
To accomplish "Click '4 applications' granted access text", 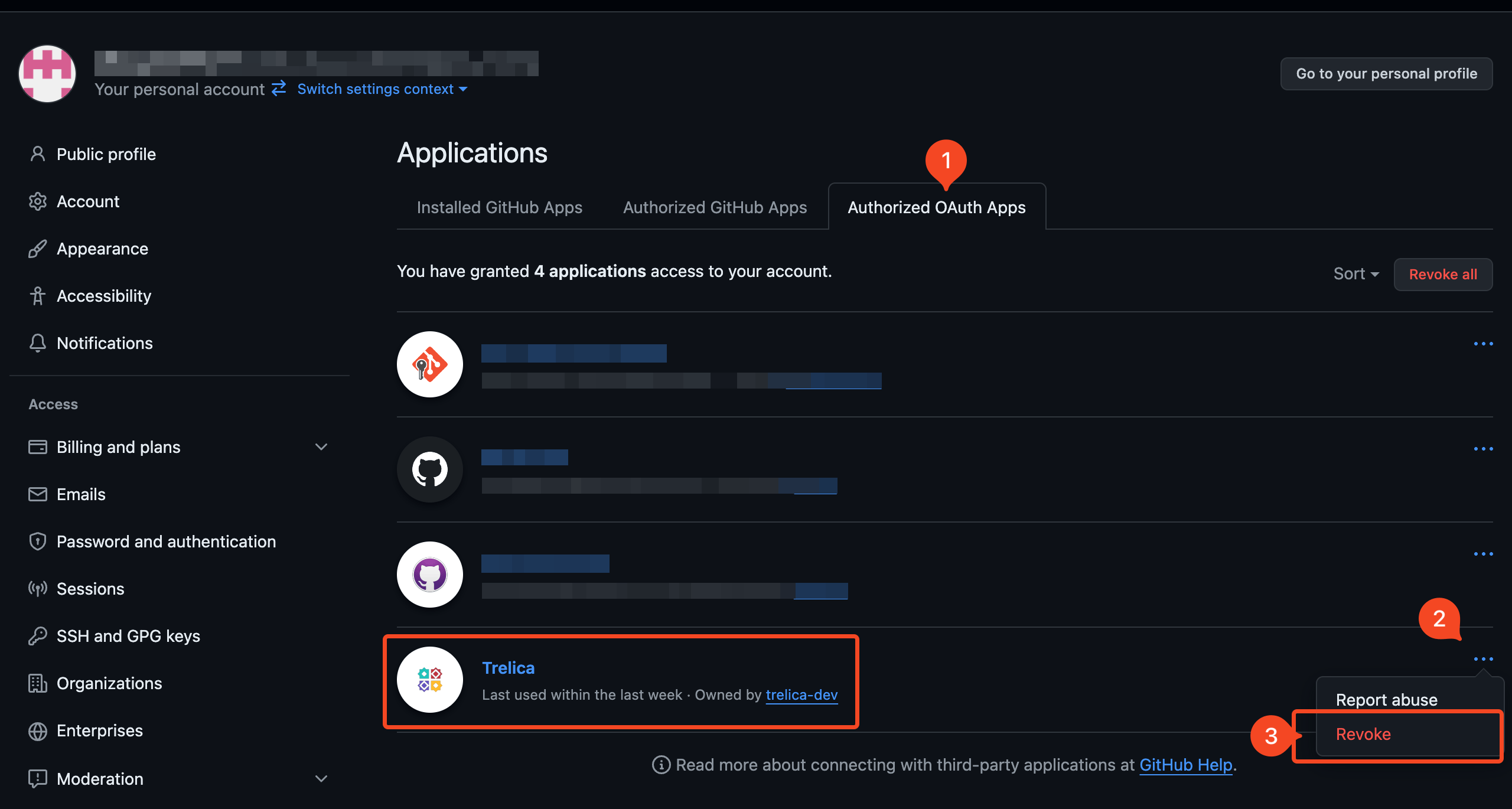I will pyautogui.click(x=590, y=271).
